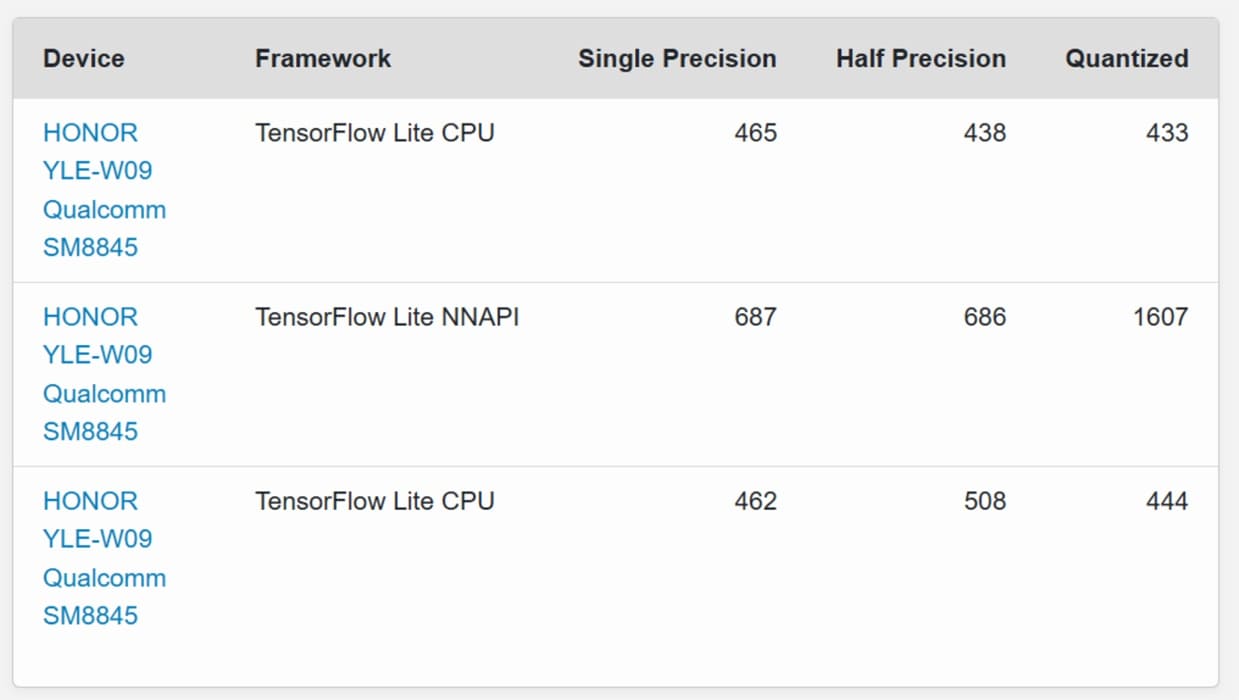The image size is (1239, 700).
Task: Select the half precision score 686
Action: [984, 317]
